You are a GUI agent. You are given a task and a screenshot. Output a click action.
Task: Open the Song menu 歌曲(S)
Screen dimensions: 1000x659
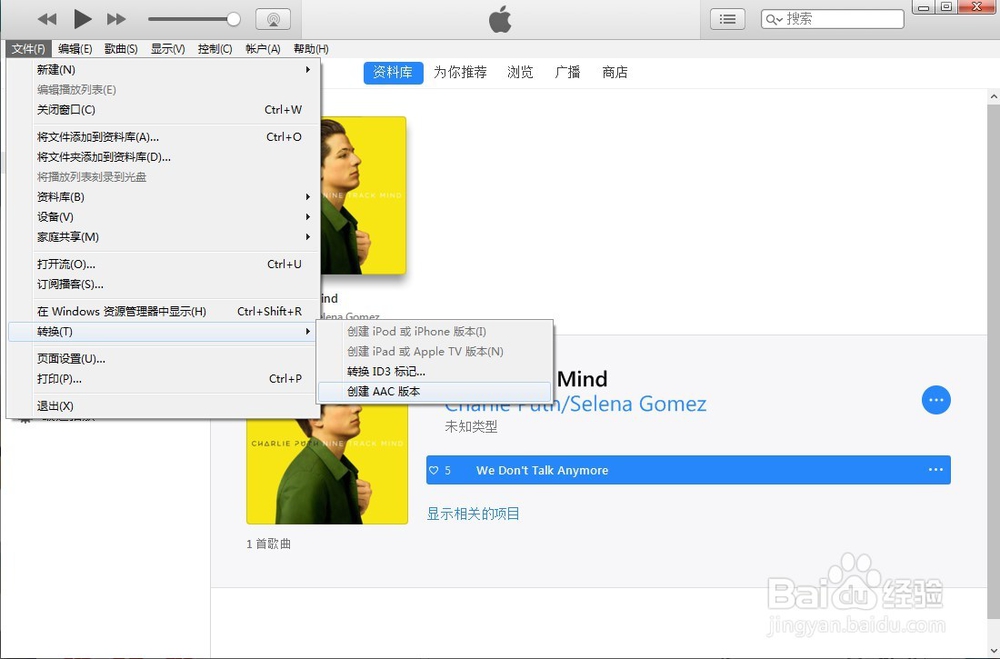click(121, 48)
